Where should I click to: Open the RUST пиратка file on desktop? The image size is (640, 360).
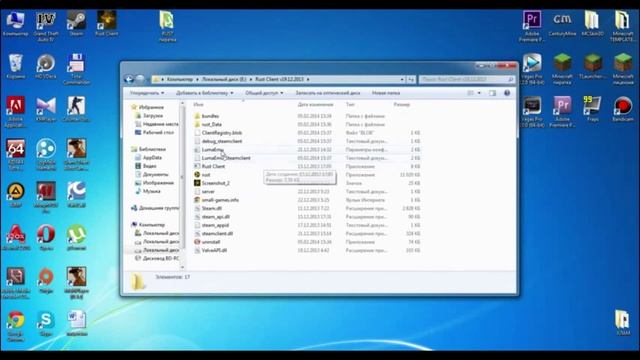167,26
